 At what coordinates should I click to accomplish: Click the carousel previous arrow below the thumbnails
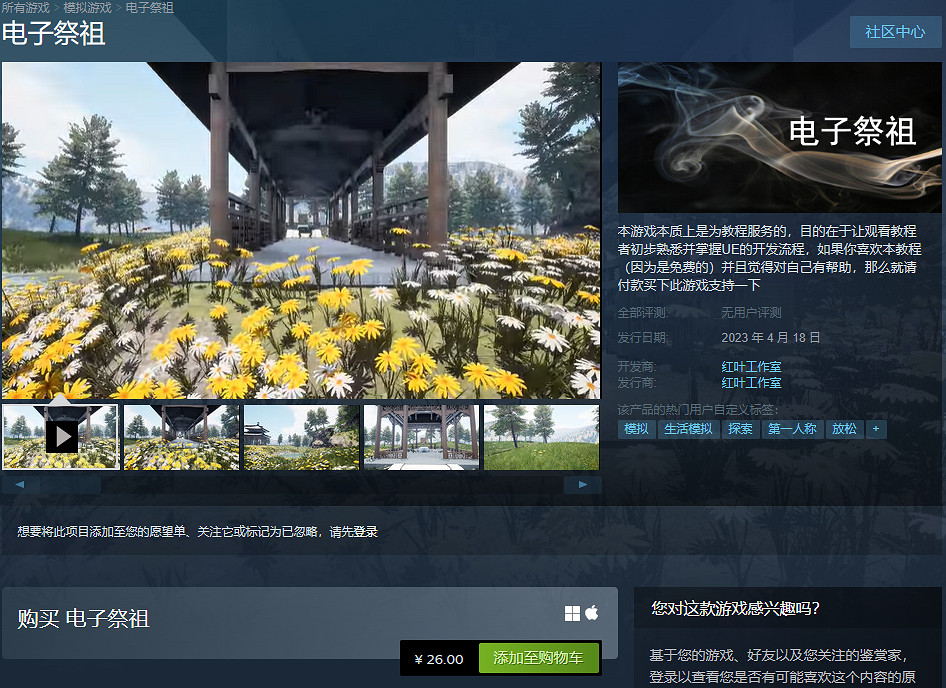tap(19, 484)
